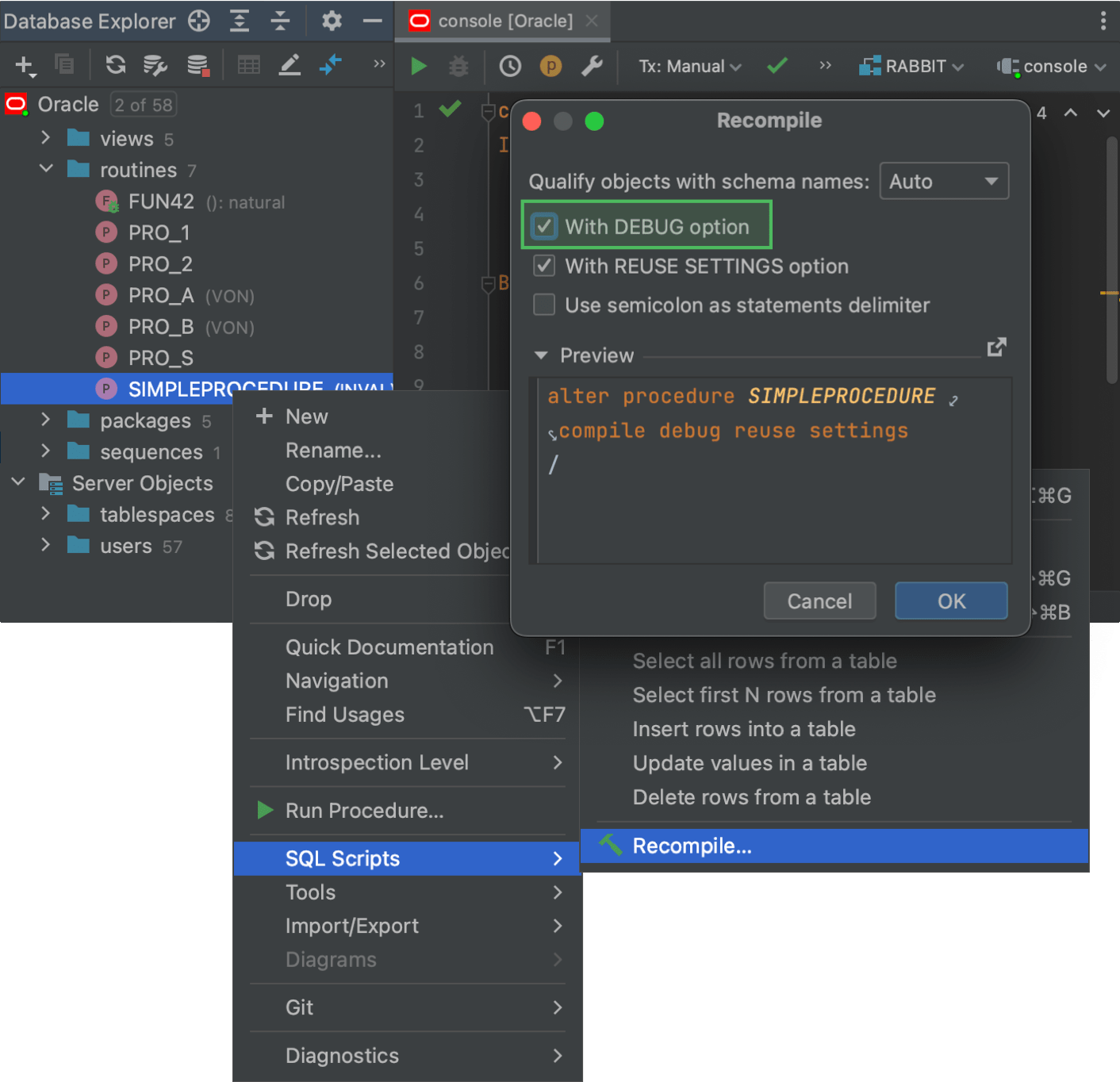Collapse the routines tree node
Image resolution: width=1120 pixels, height=1082 pixels.
45,169
